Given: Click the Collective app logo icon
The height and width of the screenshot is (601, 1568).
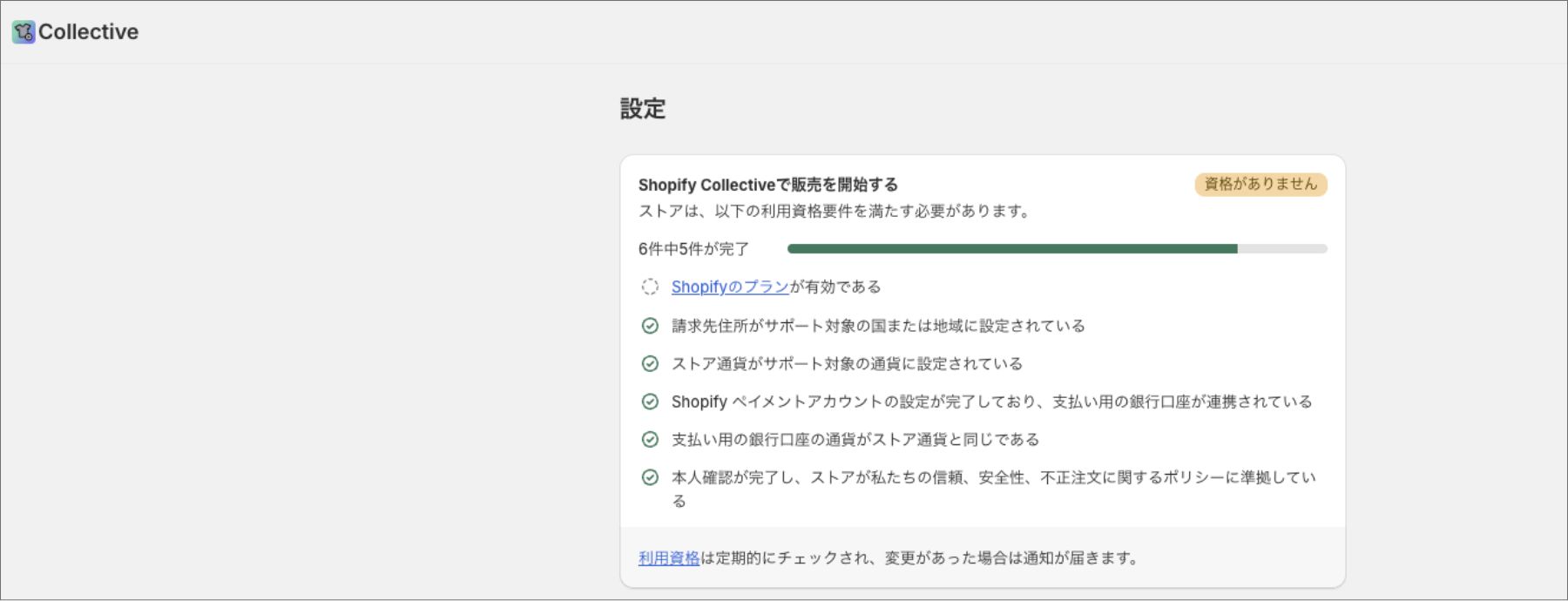Looking at the screenshot, I should 24,32.
